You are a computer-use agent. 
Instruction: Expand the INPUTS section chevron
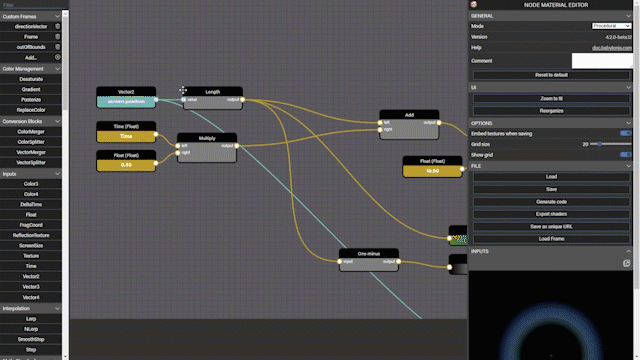pos(628,251)
